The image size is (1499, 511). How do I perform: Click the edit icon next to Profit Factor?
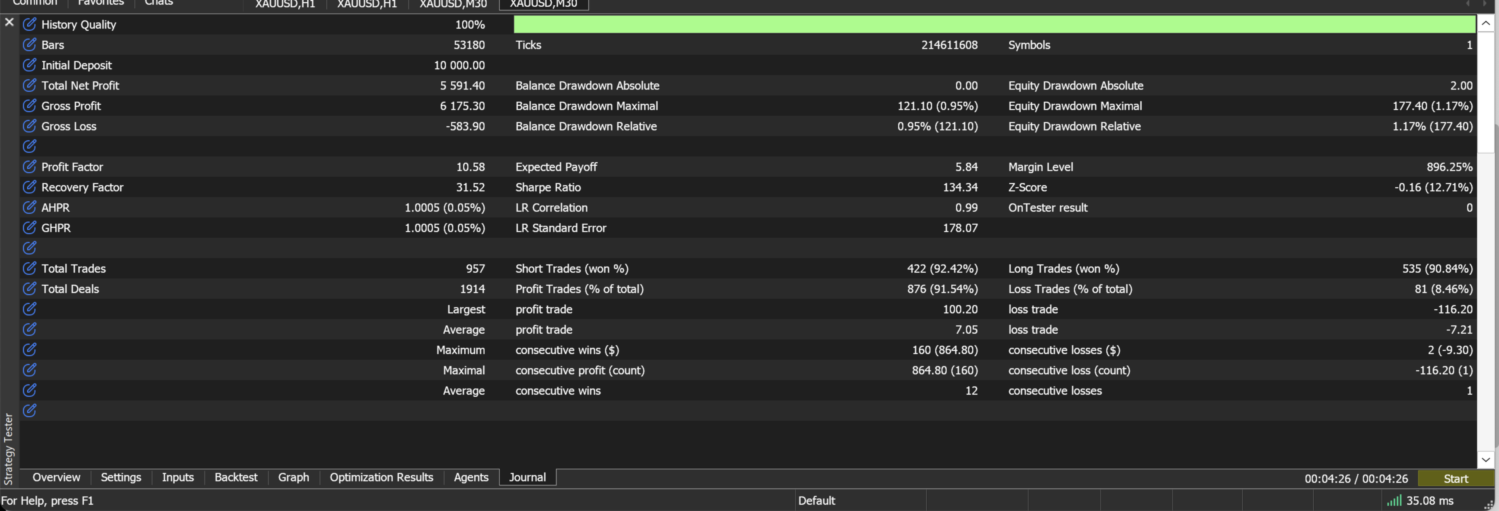pos(29,167)
